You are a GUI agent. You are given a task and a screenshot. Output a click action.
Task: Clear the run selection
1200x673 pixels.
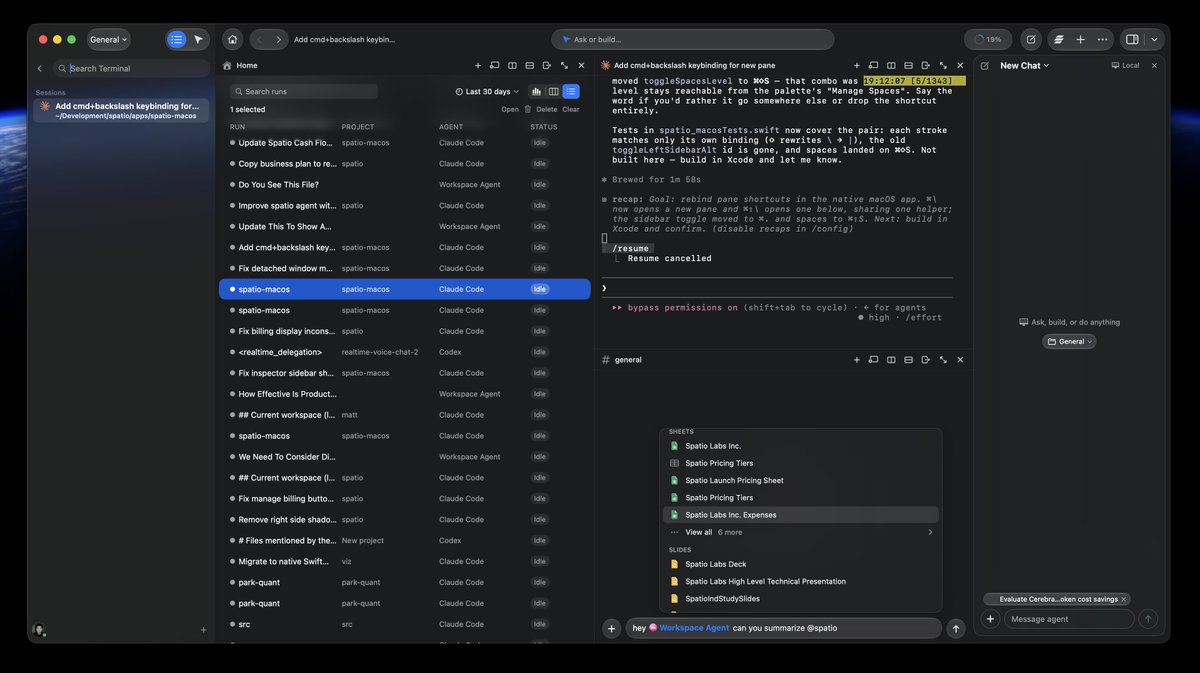(x=571, y=110)
